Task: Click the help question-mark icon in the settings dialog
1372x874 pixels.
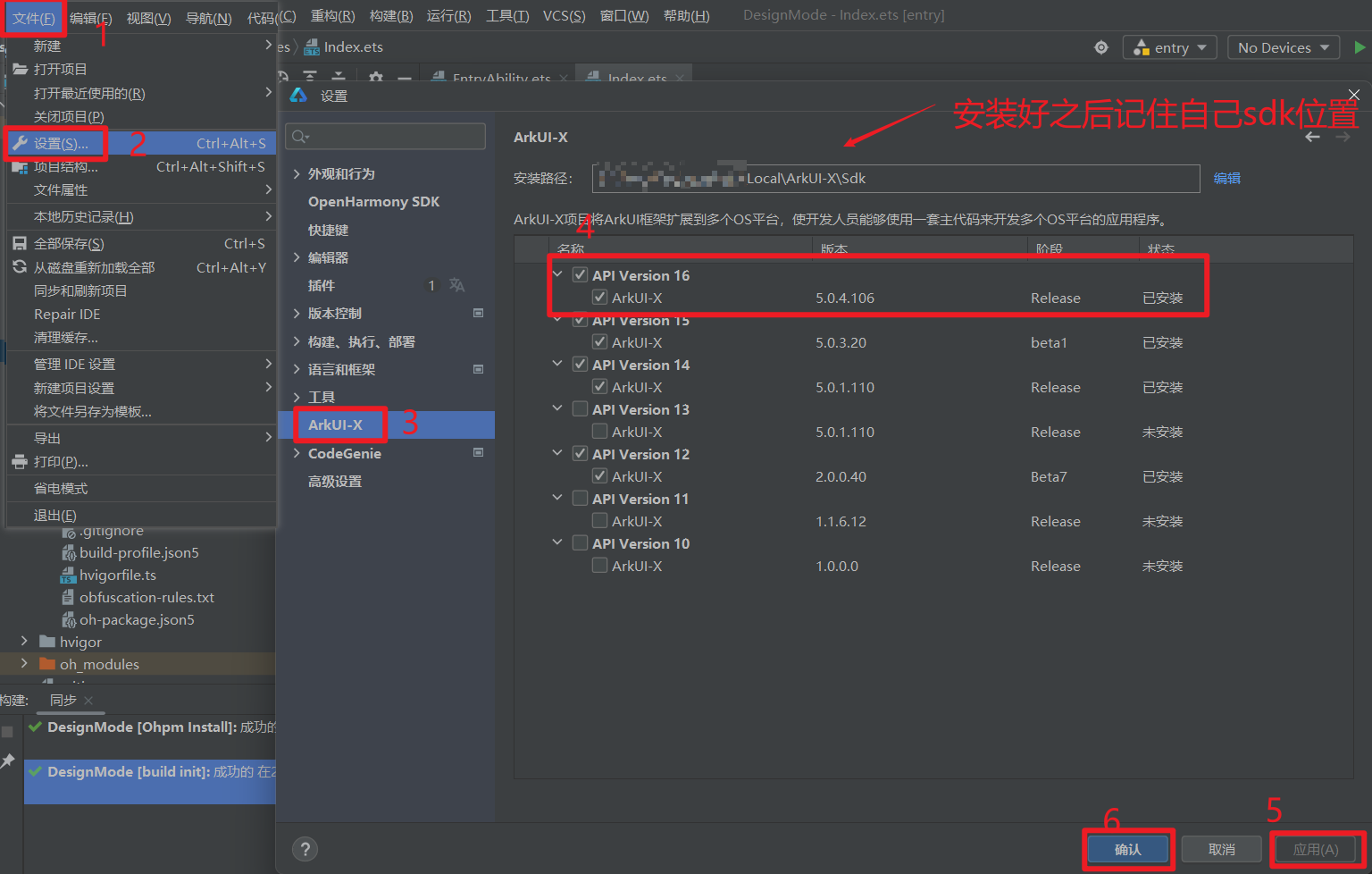Action: pos(305,849)
